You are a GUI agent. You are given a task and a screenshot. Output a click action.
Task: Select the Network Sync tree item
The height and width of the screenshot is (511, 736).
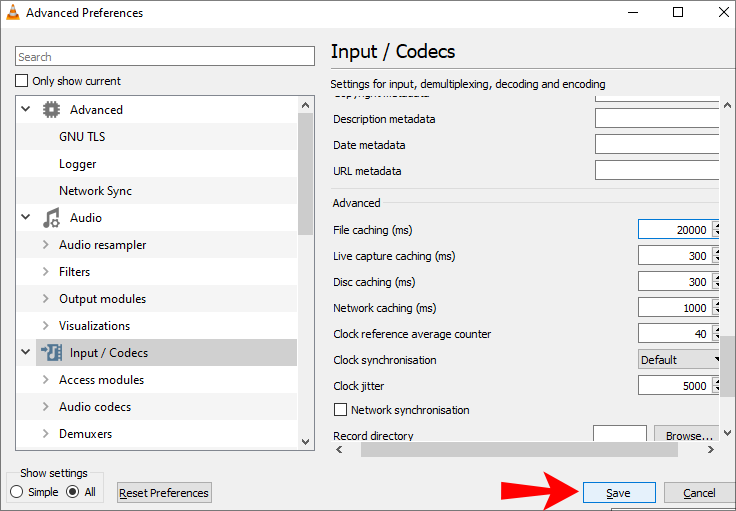[x=95, y=191]
